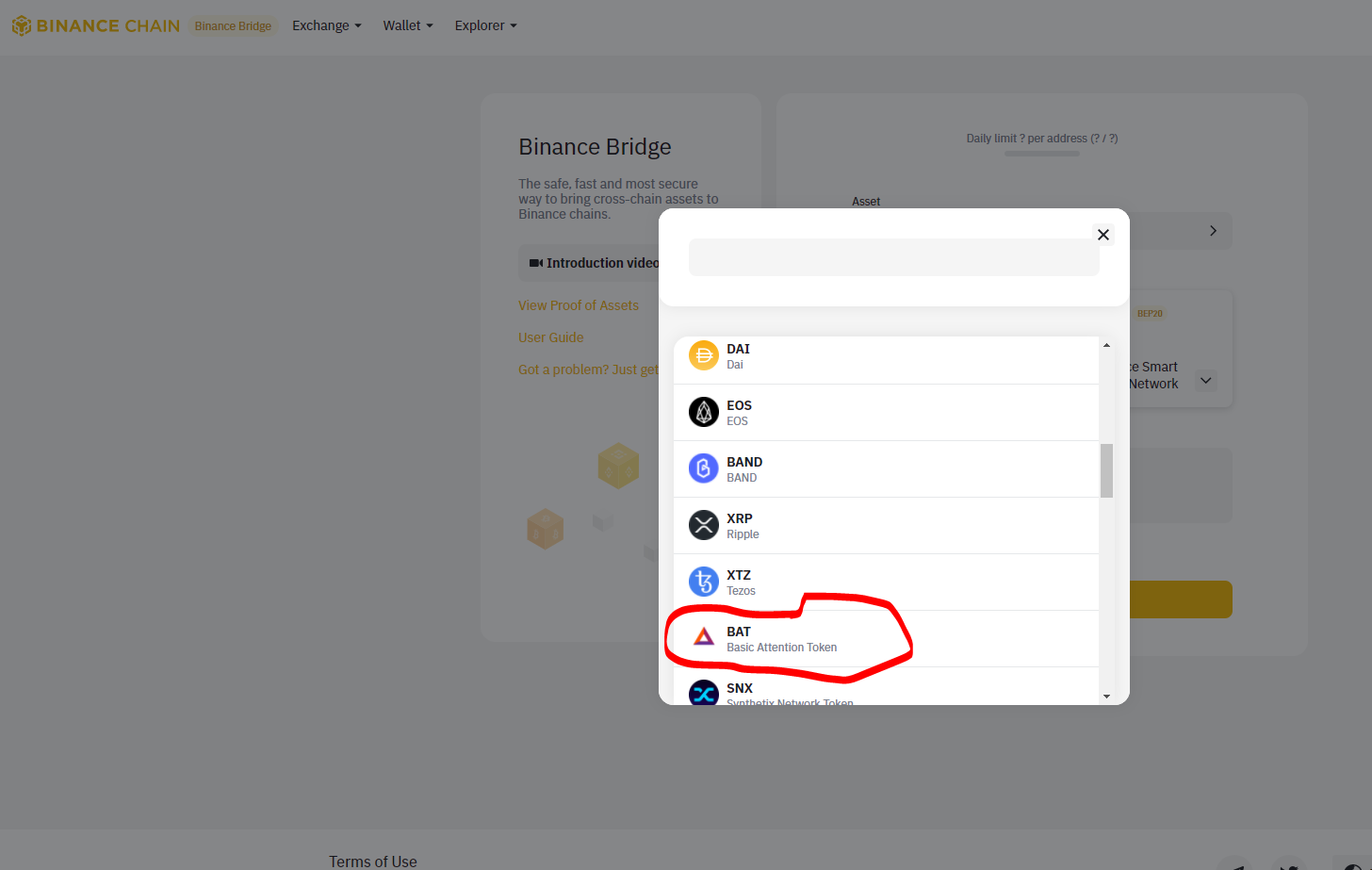This screenshot has width=1372, height=870.
Task: Choose the Tezos text label
Action: [x=741, y=591]
